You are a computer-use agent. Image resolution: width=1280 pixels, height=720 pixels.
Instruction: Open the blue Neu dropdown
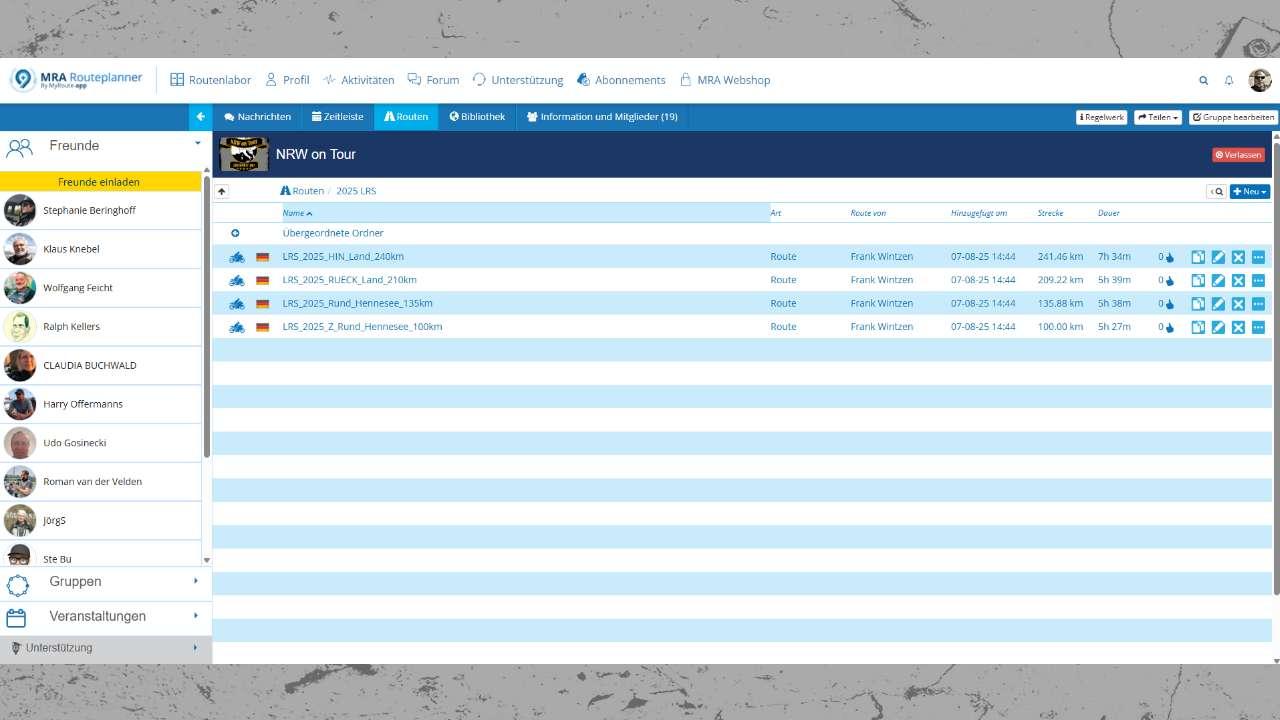(x=1249, y=191)
